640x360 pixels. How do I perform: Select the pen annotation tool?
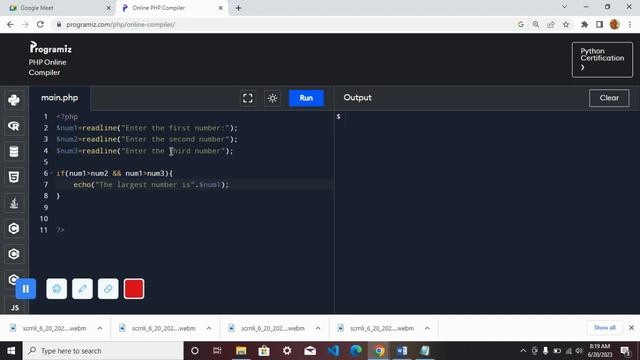(x=82, y=289)
